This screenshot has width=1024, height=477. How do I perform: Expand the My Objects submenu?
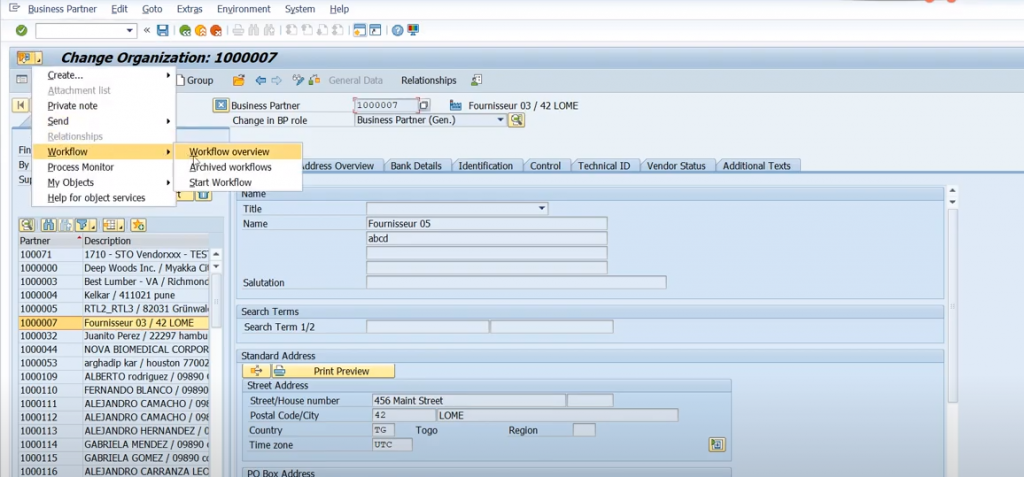coord(104,182)
